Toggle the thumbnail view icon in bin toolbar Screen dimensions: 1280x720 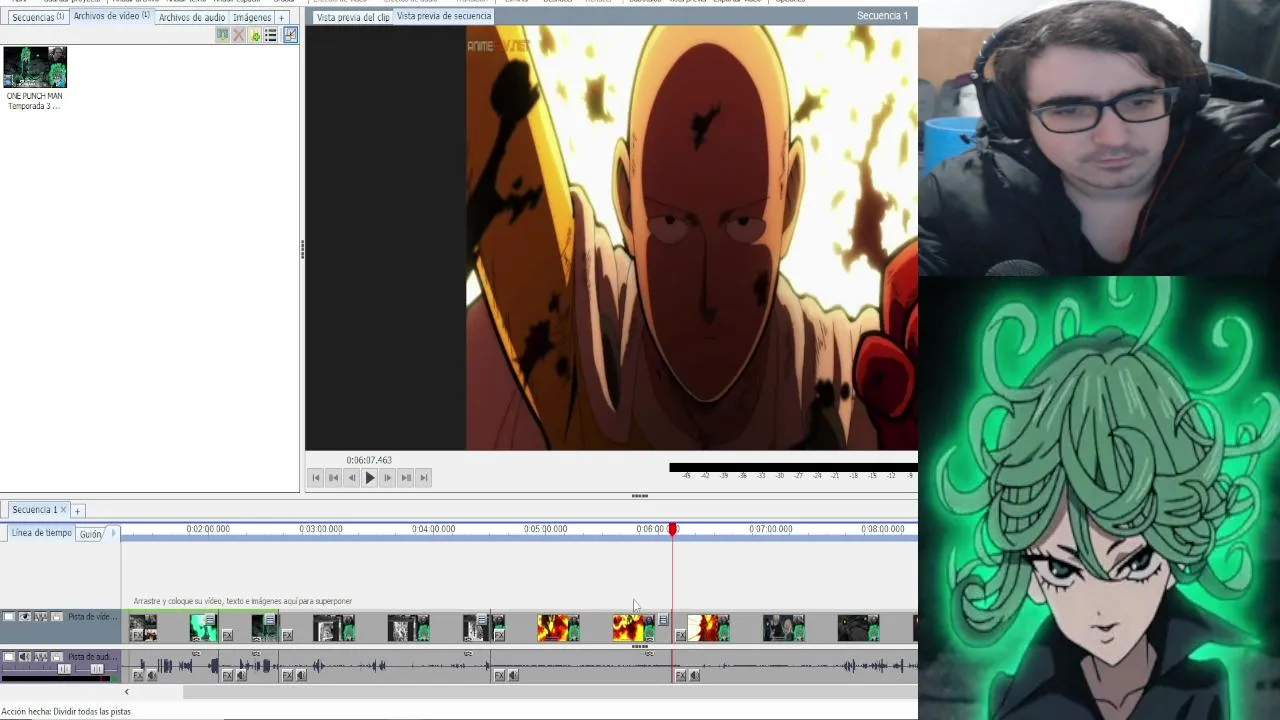(290, 35)
